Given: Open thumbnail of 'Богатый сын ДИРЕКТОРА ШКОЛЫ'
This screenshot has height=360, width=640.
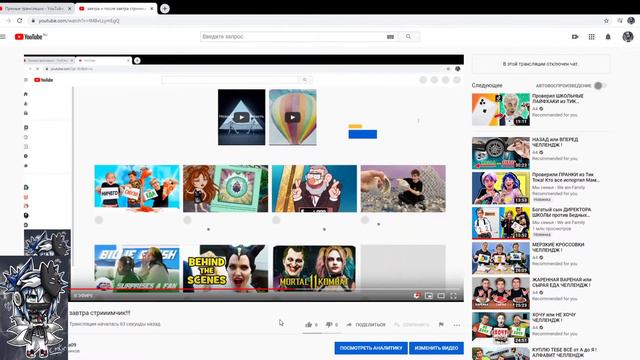Looking at the screenshot, I should pyautogui.click(x=501, y=223).
